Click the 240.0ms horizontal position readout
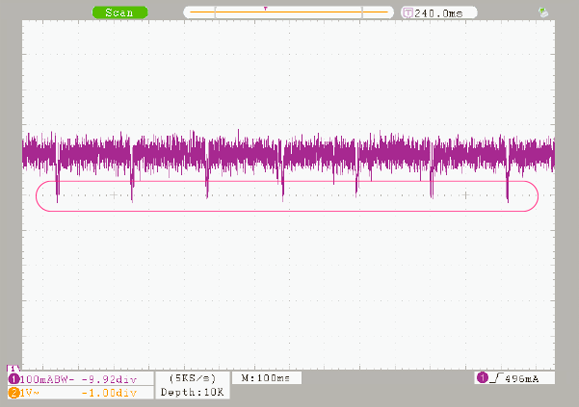This screenshot has width=579, height=407. click(438, 13)
